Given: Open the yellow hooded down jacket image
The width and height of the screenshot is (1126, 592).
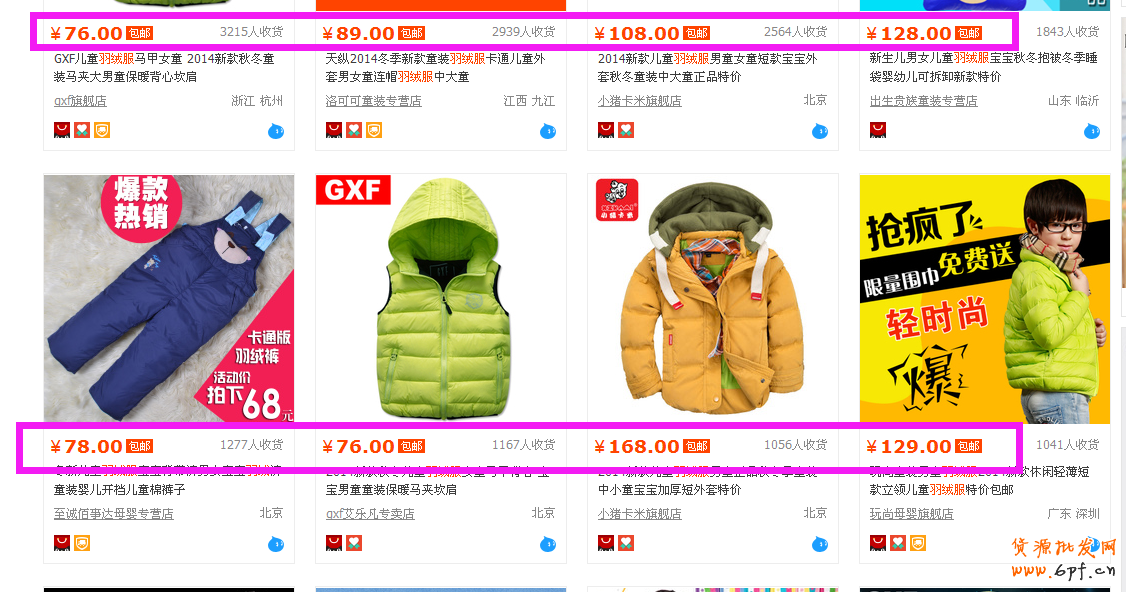Looking at the screenshot, I should [x=713, y=298].
